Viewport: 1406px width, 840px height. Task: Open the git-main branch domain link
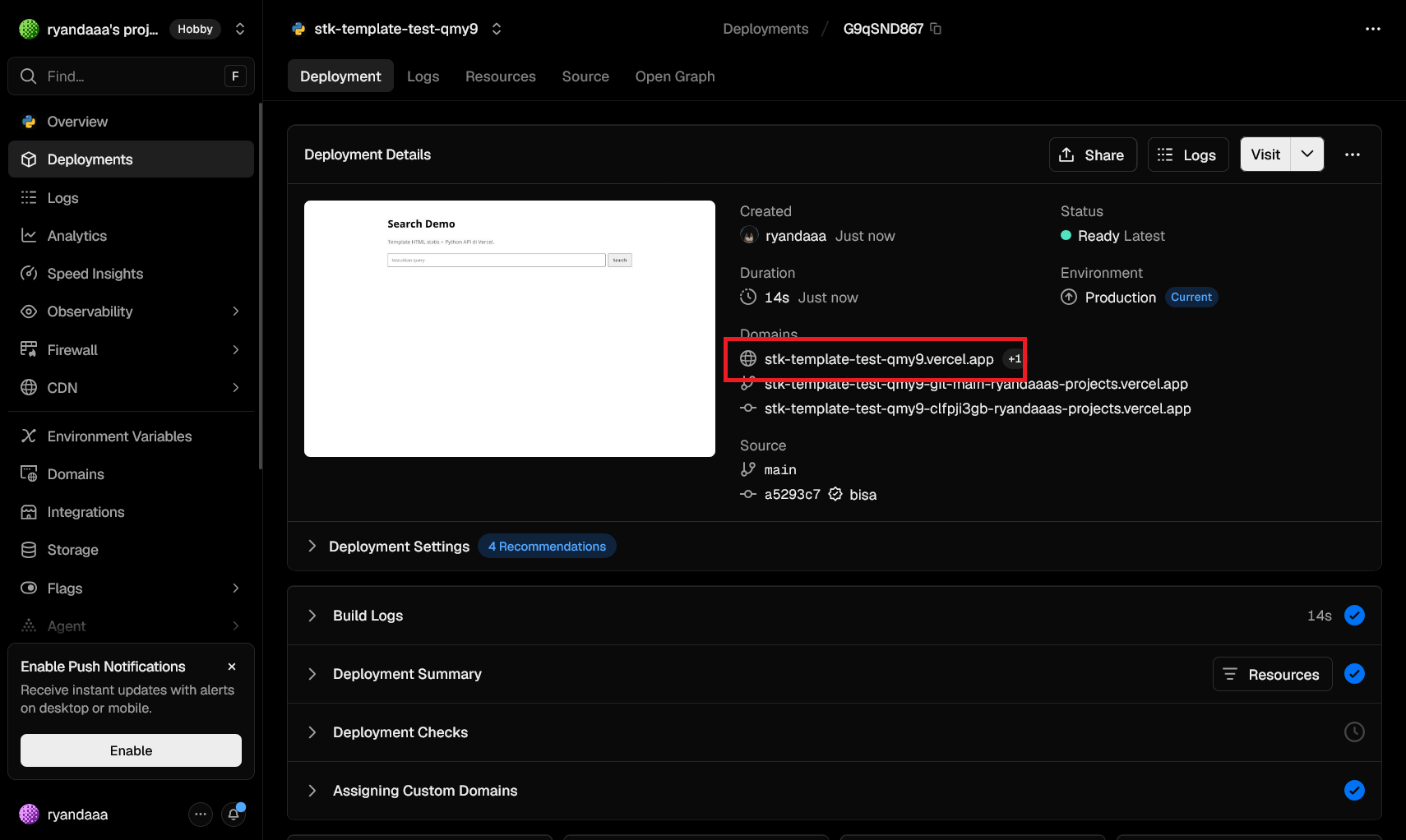(x=976, y=384)
